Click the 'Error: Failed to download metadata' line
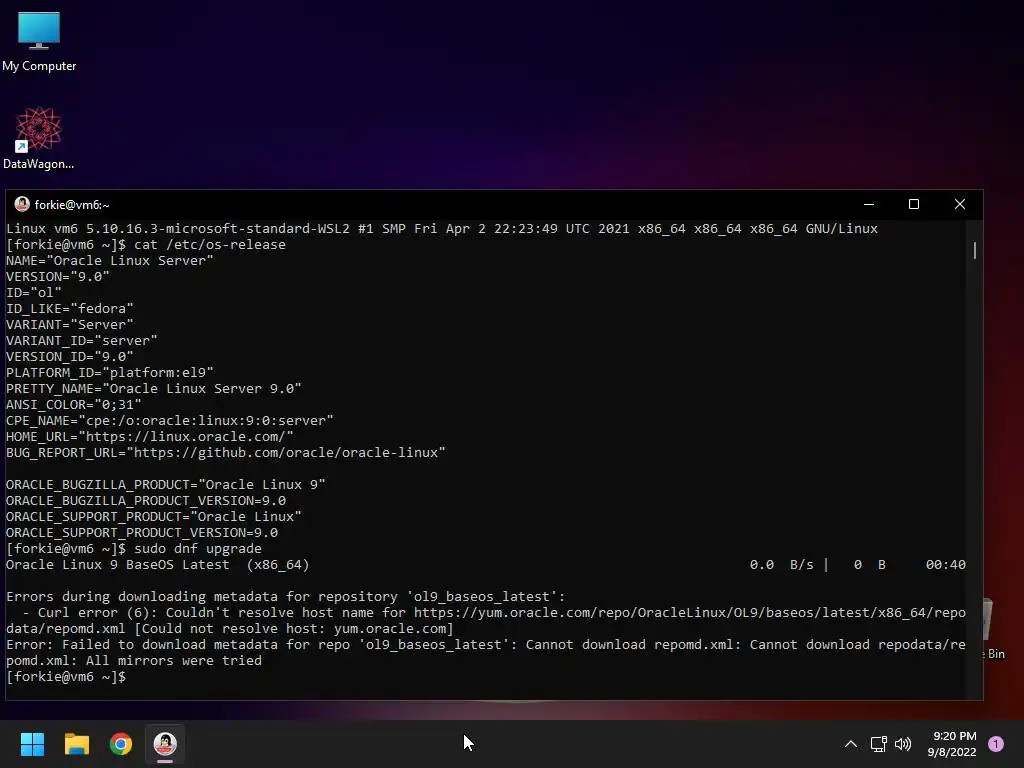The width and height of the screenshot is (1024, 768). pos(486,653)
